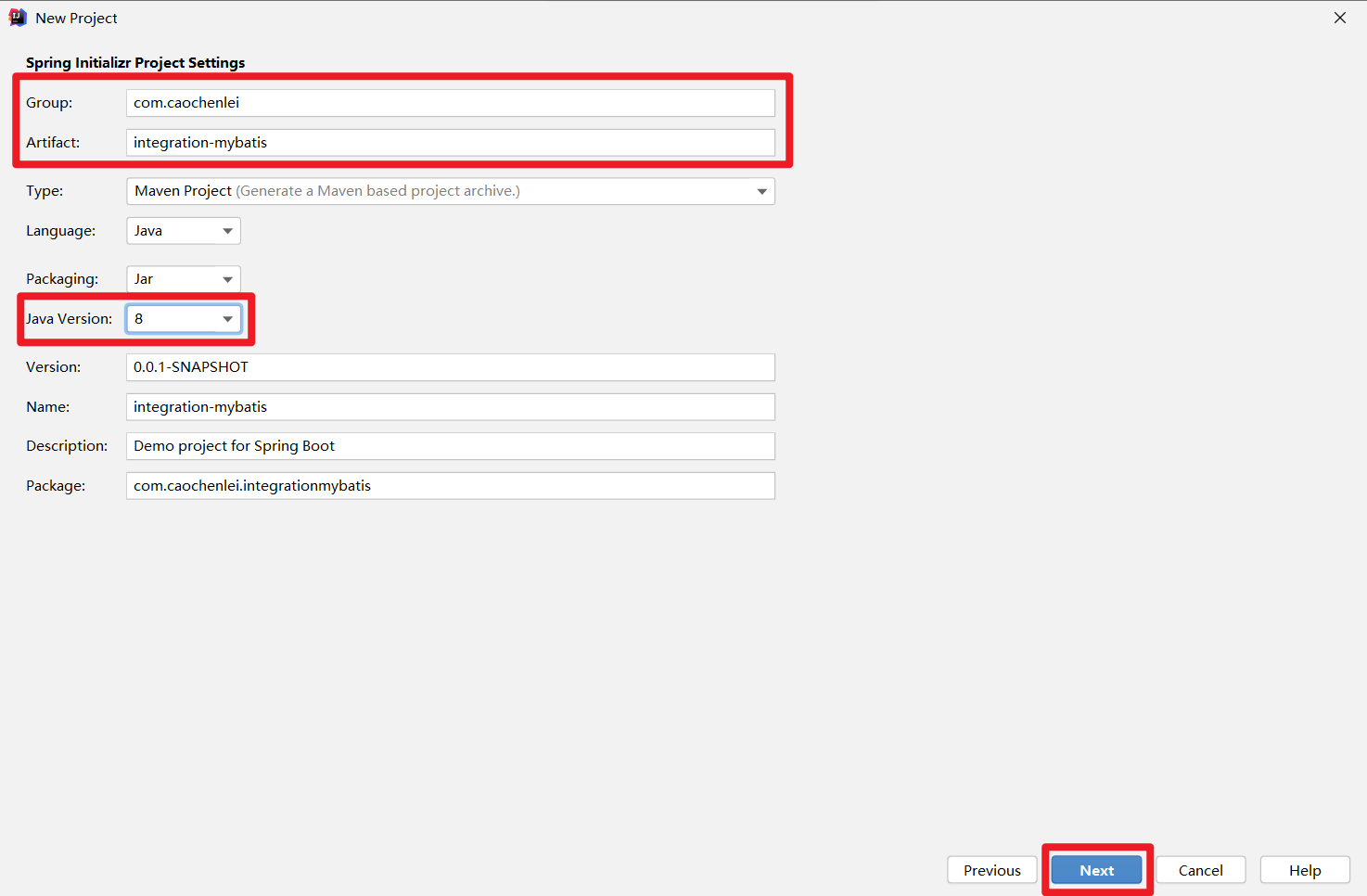1367x896 pixels.
Task: Click the Type label
Action: [x=45, y=191]
